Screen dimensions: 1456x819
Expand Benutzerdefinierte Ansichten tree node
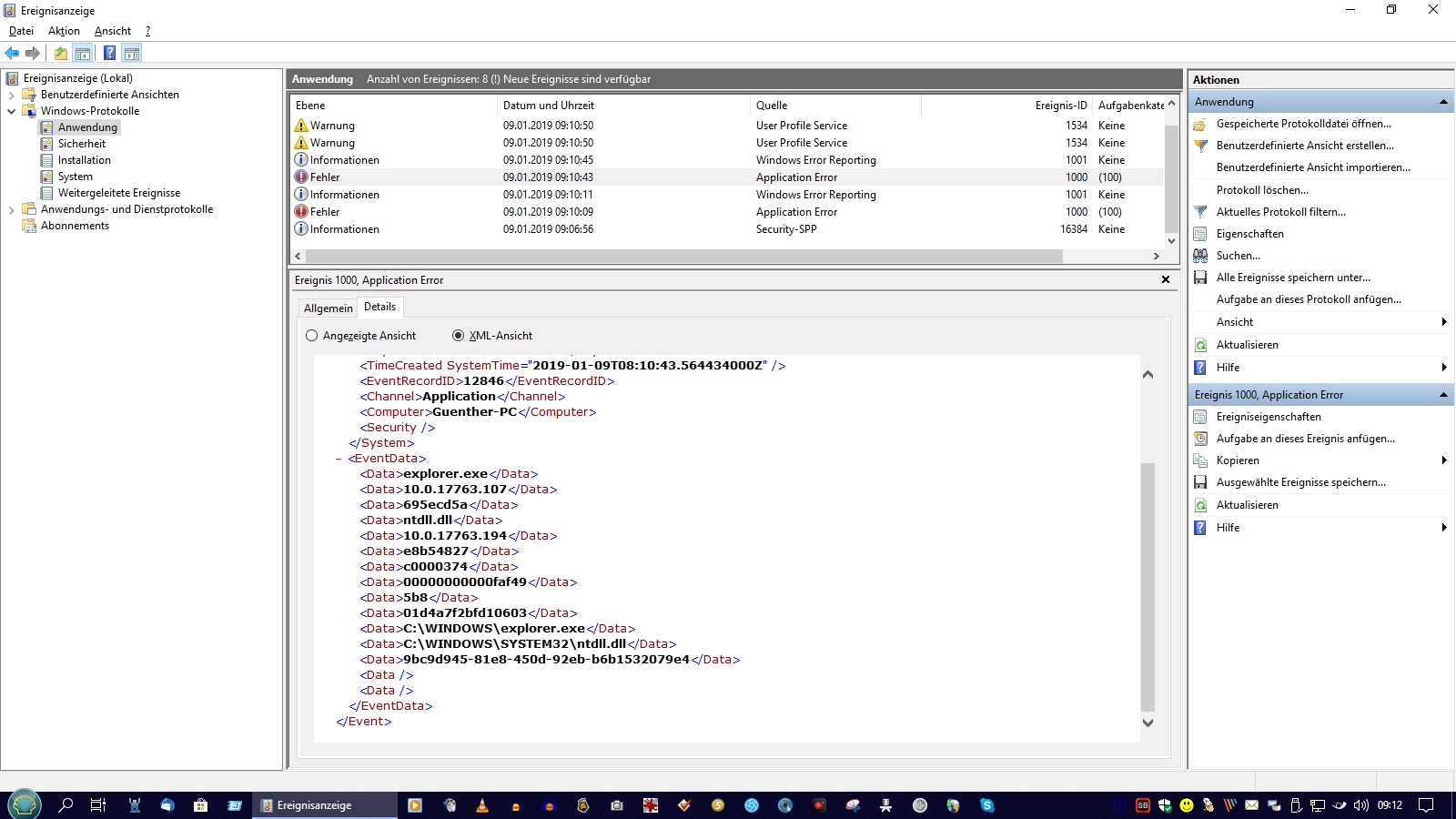(11, 95)
